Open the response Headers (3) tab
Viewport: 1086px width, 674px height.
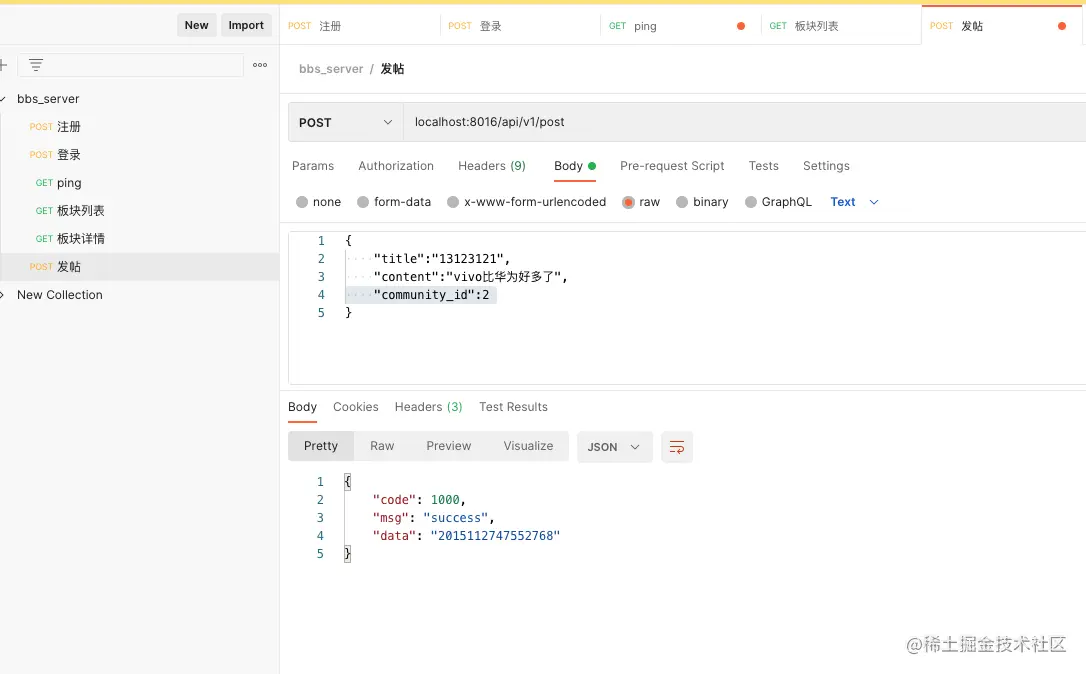pyautogui.click(x=428, y=407)
